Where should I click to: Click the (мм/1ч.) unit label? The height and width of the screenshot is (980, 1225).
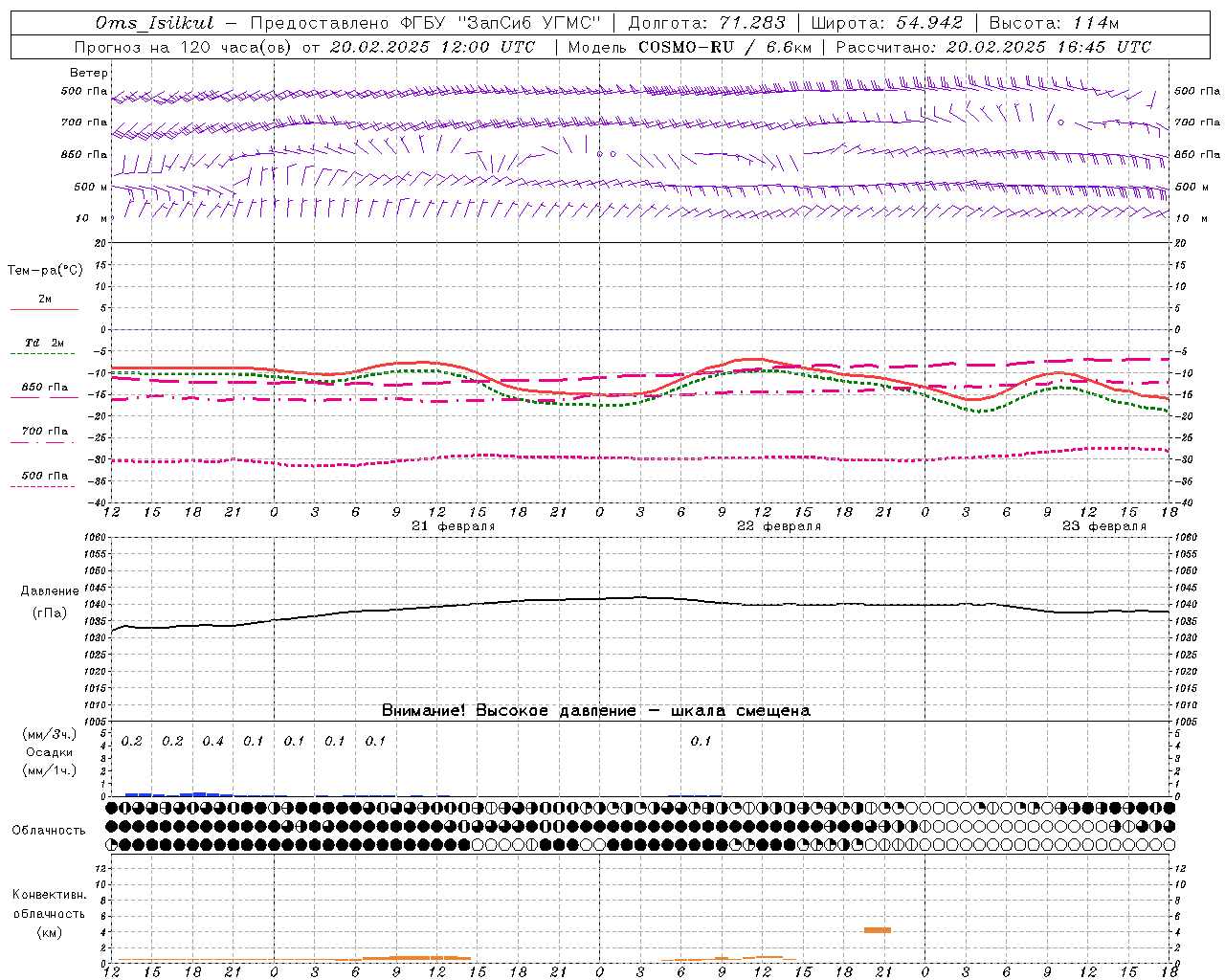pos(50,770)
